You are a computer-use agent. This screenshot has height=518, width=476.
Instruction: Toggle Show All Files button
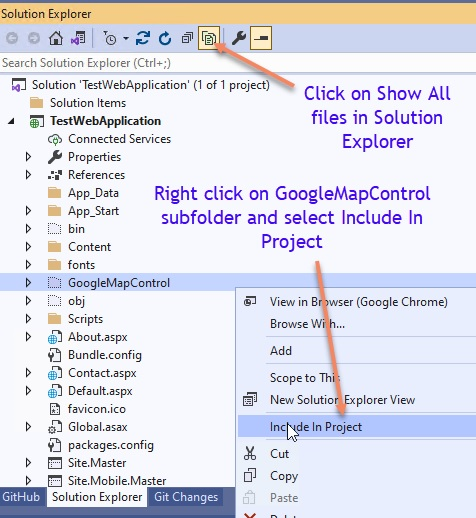pos(209,38)
